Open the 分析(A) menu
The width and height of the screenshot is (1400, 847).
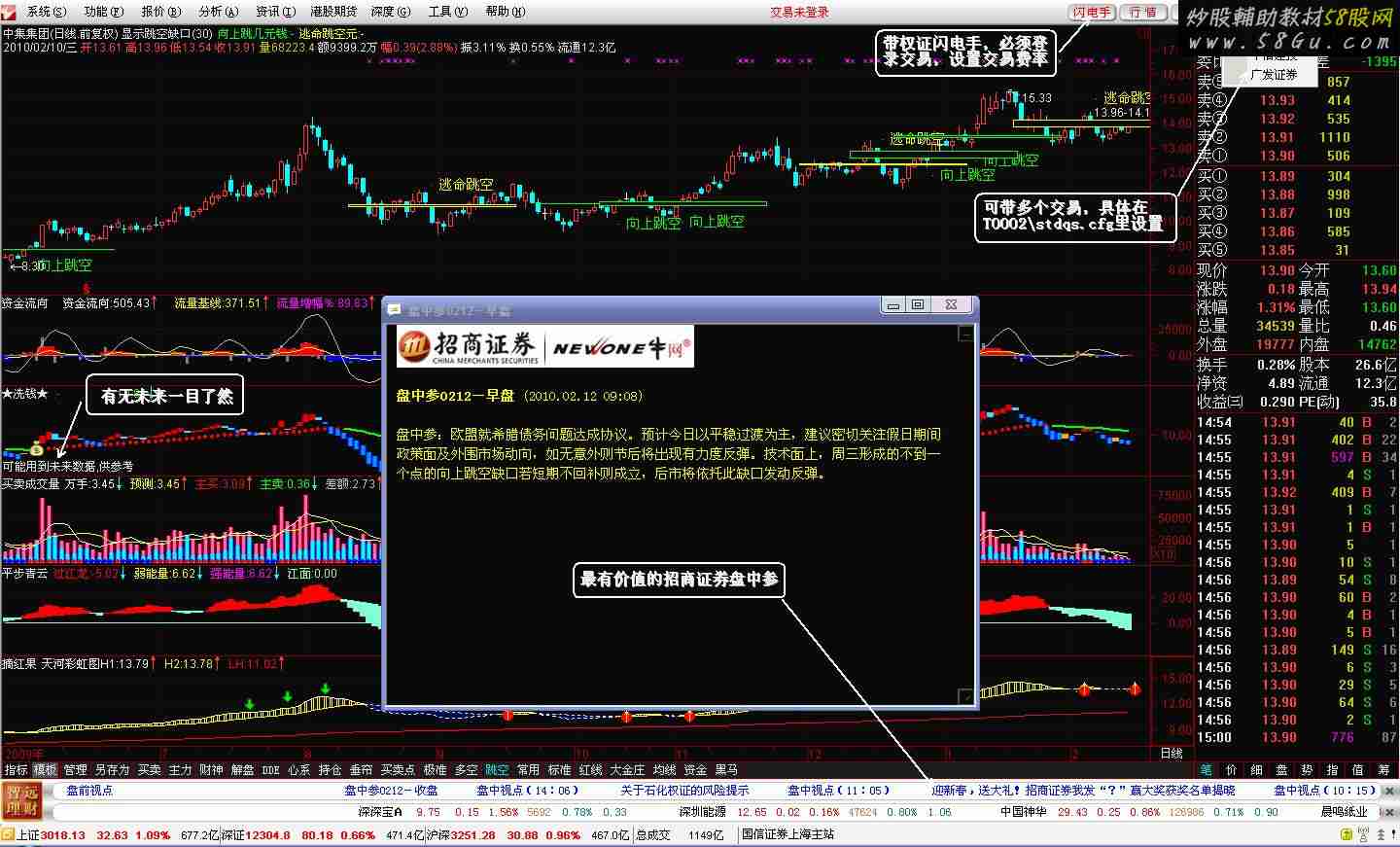[x=218, y=12]
